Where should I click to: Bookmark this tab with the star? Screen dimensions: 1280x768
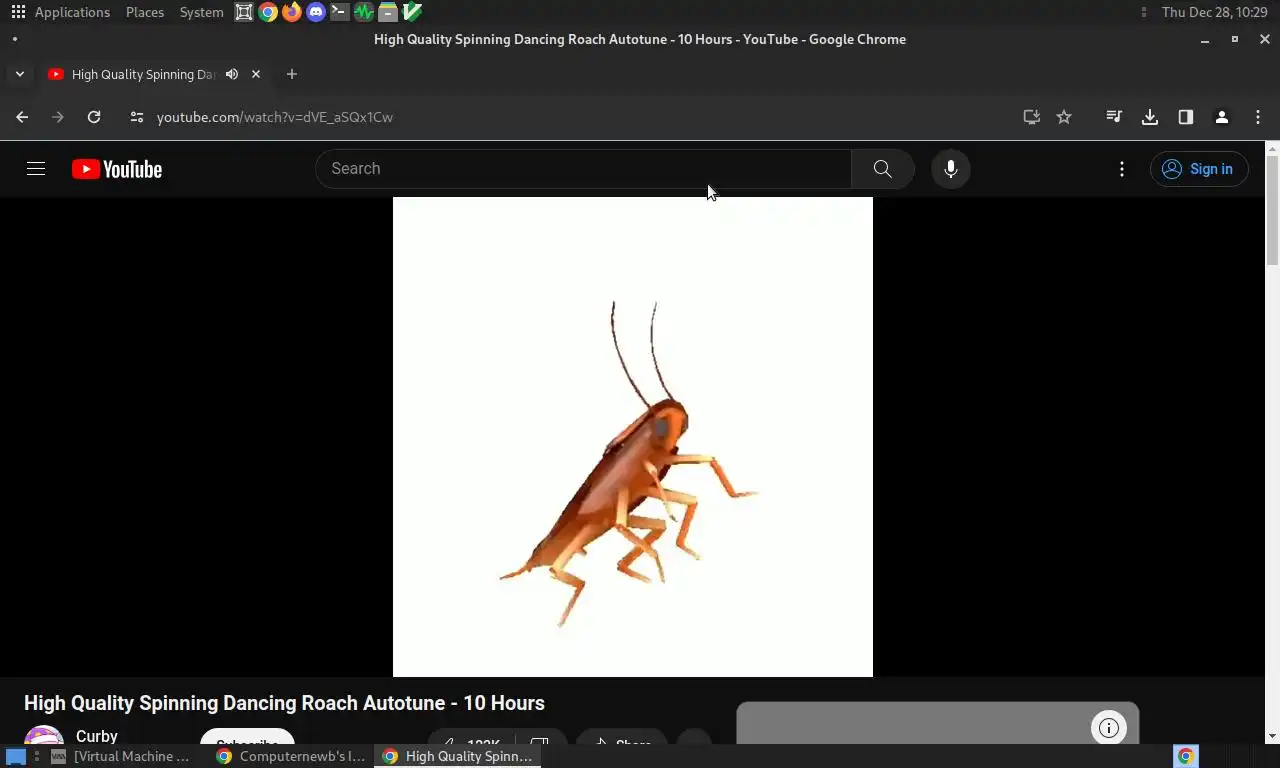(x=1064, y=117)
